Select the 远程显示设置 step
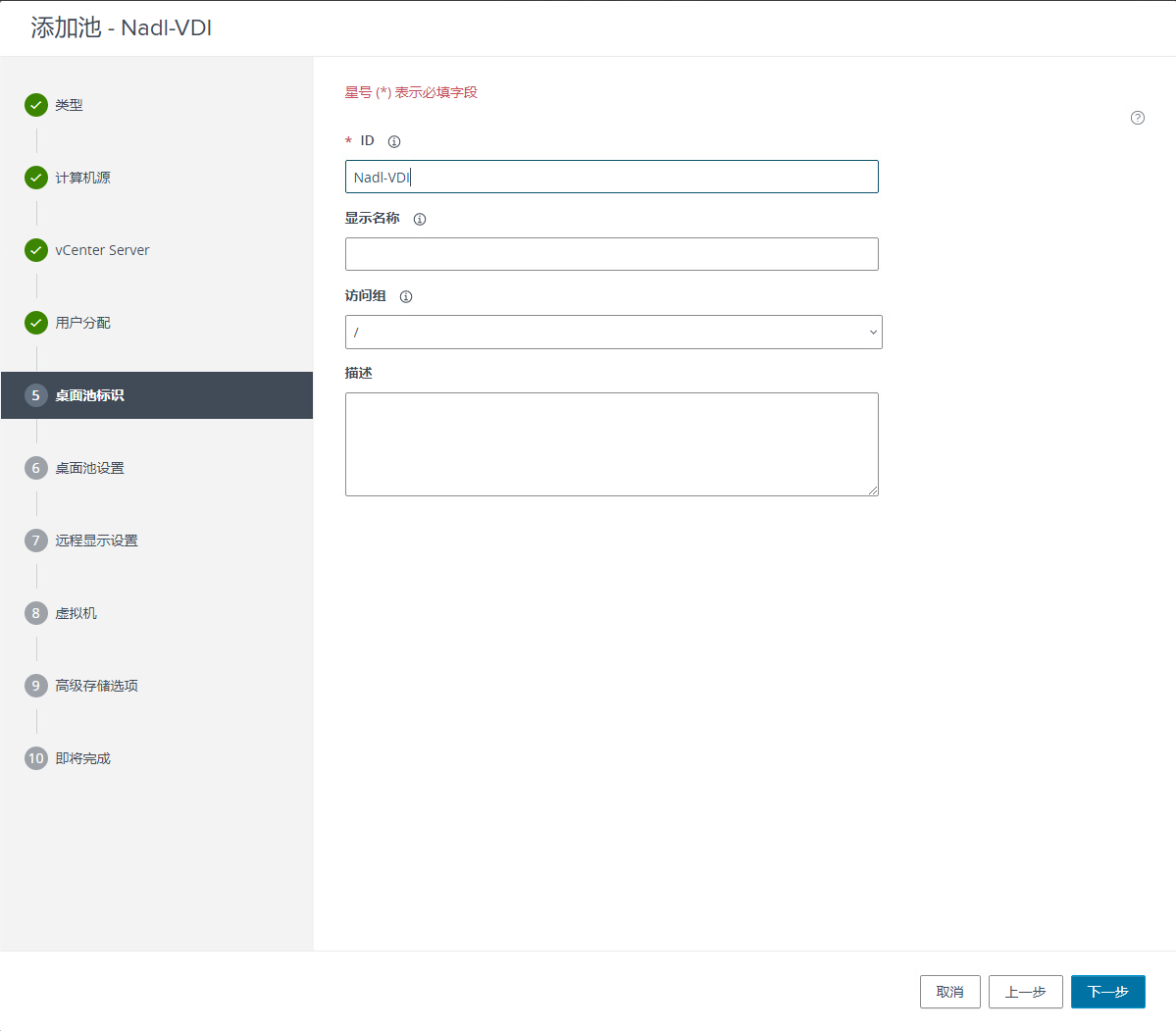This screenshot has height=1031, width=1176. [96, 541]
